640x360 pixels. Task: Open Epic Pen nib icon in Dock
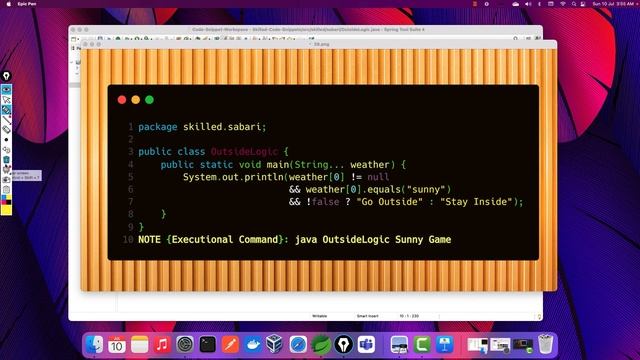[x=344, y=345]
